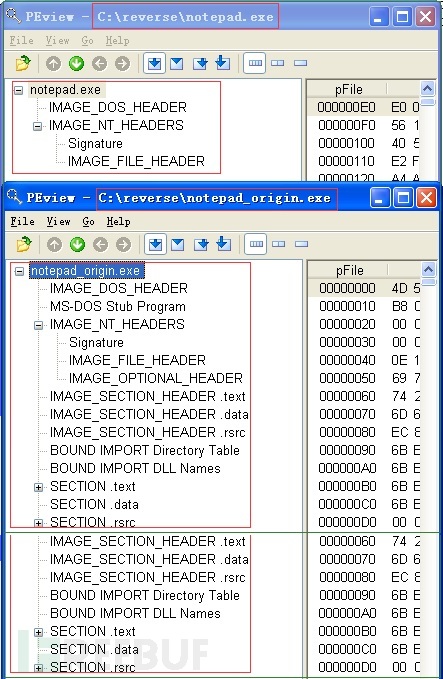The width and height of the screenshot is (443, 679).
Task: Click the 000000E0 offset row
Action: (x=364, y=107)
